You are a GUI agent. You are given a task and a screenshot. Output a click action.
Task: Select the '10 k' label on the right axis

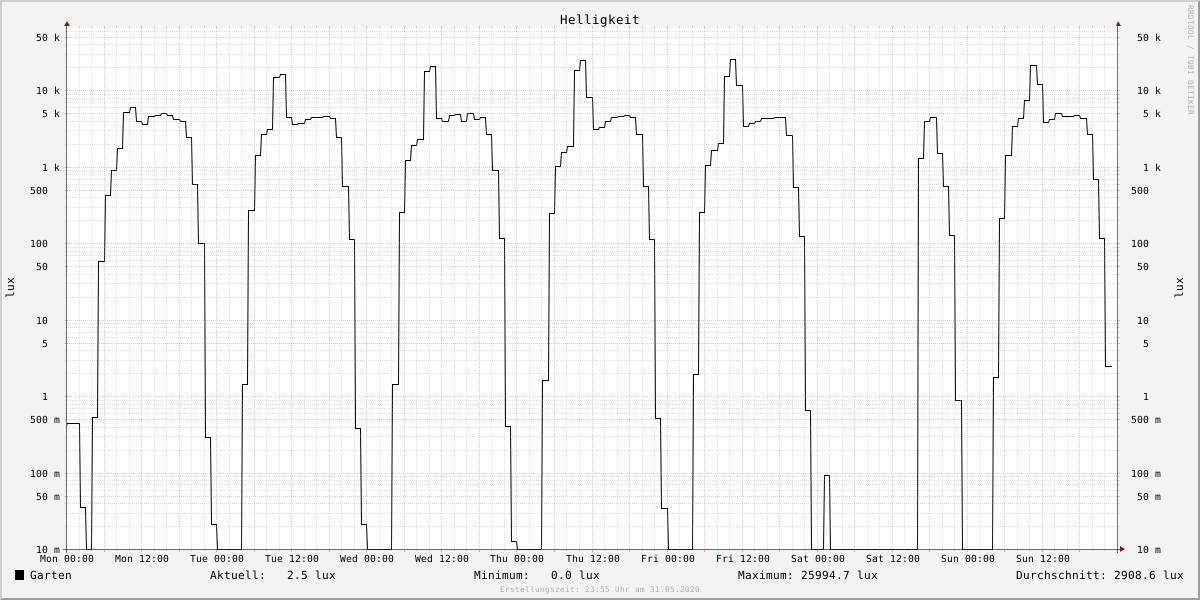click(x=1149, y=91)
